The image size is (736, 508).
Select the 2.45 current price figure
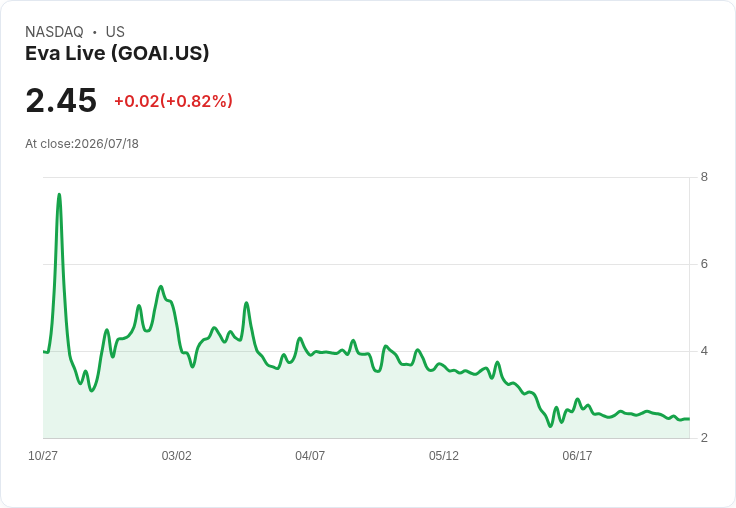pyautogui.click(x=61, y=100)
